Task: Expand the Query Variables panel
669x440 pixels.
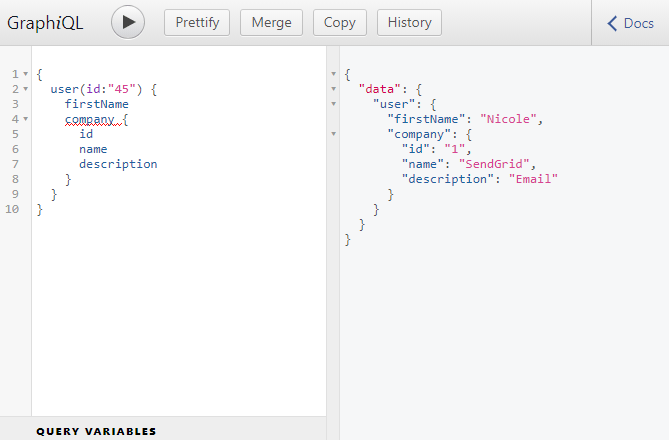Action: (x=96, y=431)
